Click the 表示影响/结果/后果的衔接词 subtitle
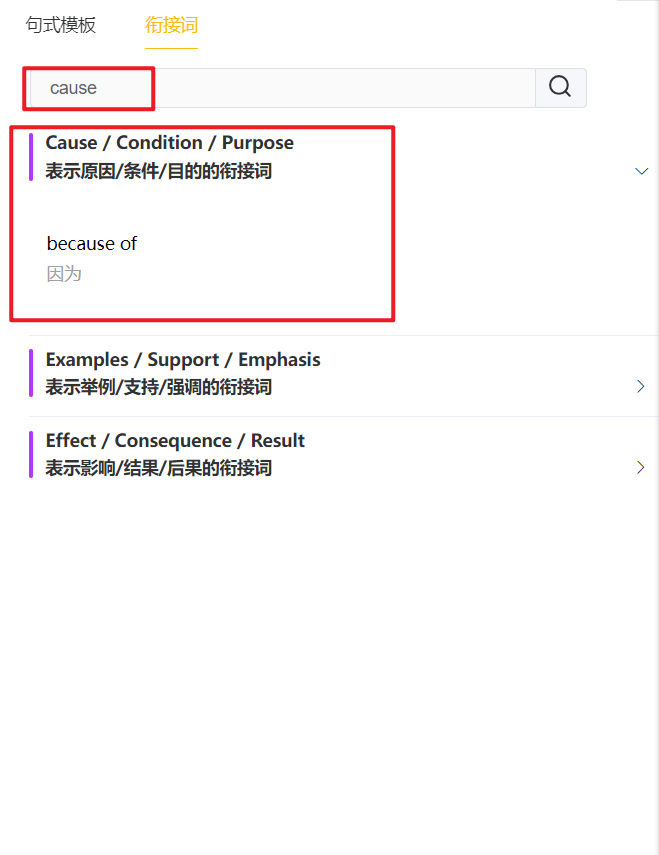Screen dimensions: 659x855 [159, 468]
